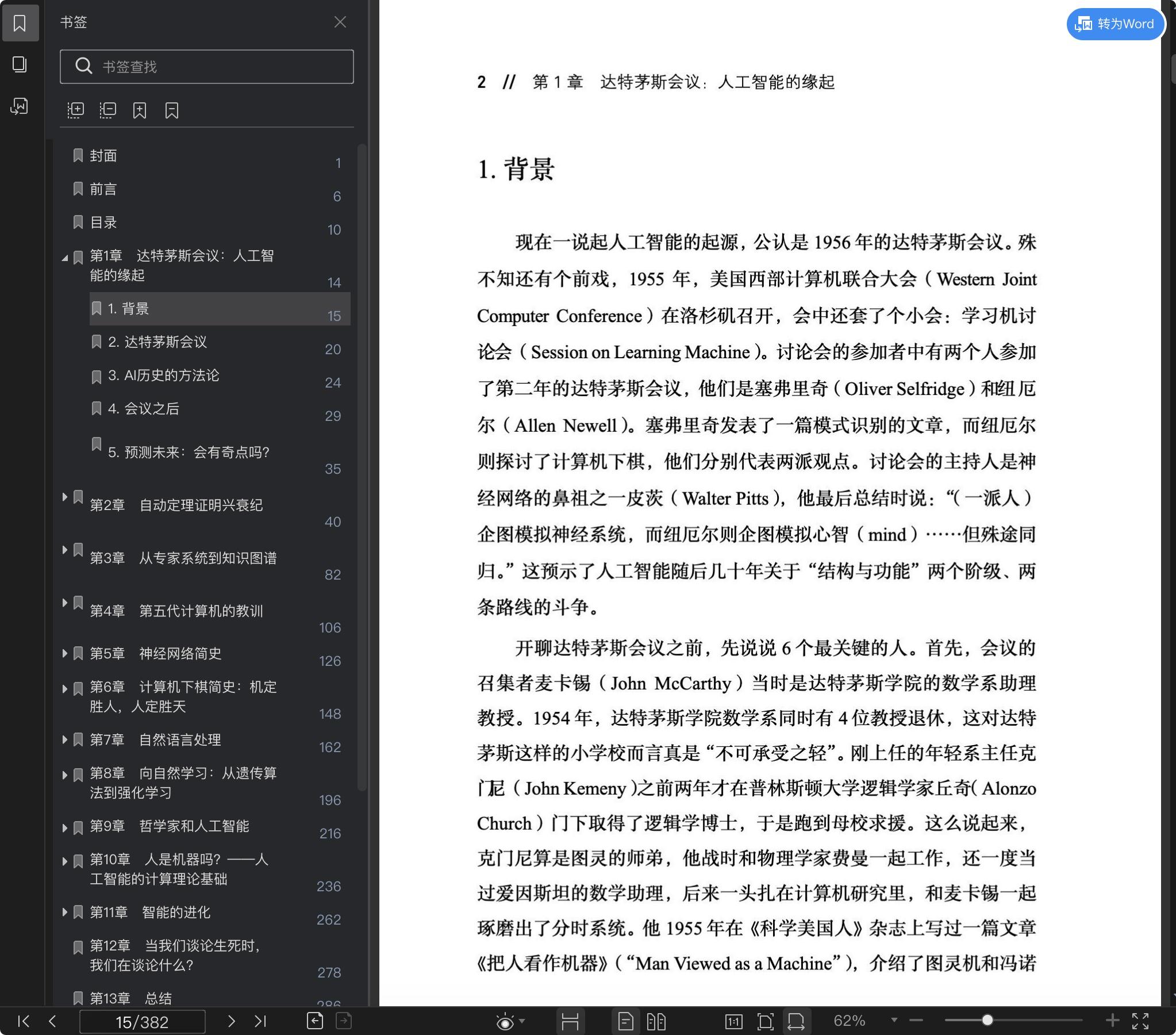Open the bookmarks panel icon in sidebar

pyautogui.click(x=20, y=23)
